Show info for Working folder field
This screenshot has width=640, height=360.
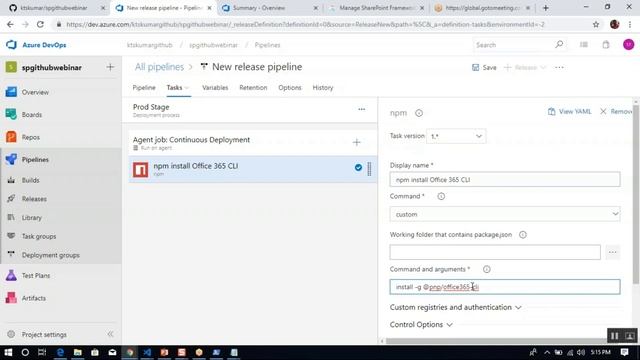pyautogui.click(x=522, y=235)
